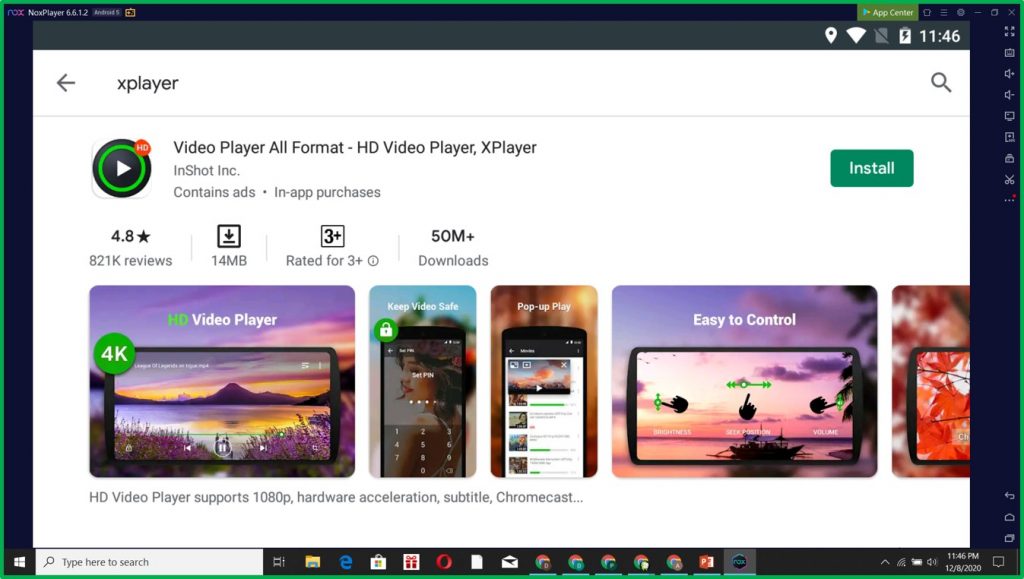Decrease the Nox emulator volume
Viewport: 1024px width, 579px height.
[x=1010, y=95]
